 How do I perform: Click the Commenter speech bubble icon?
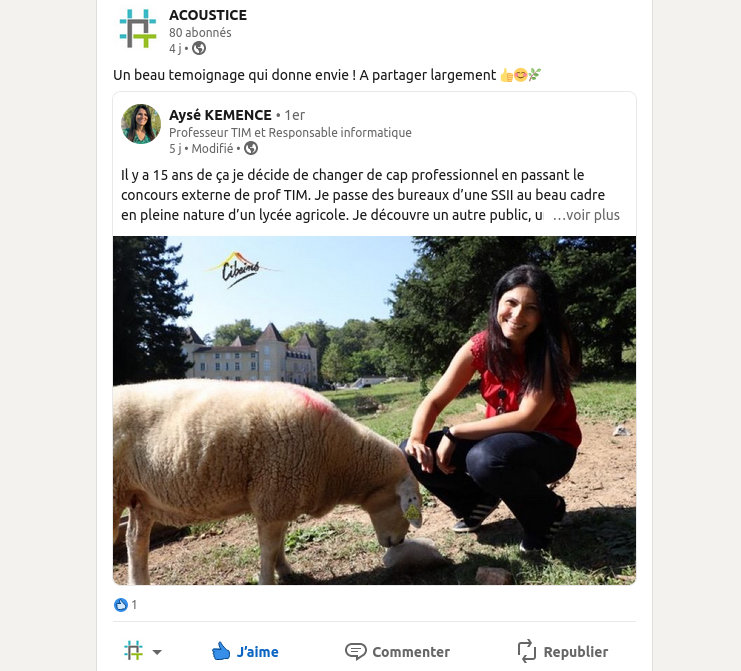click(355, 652)
